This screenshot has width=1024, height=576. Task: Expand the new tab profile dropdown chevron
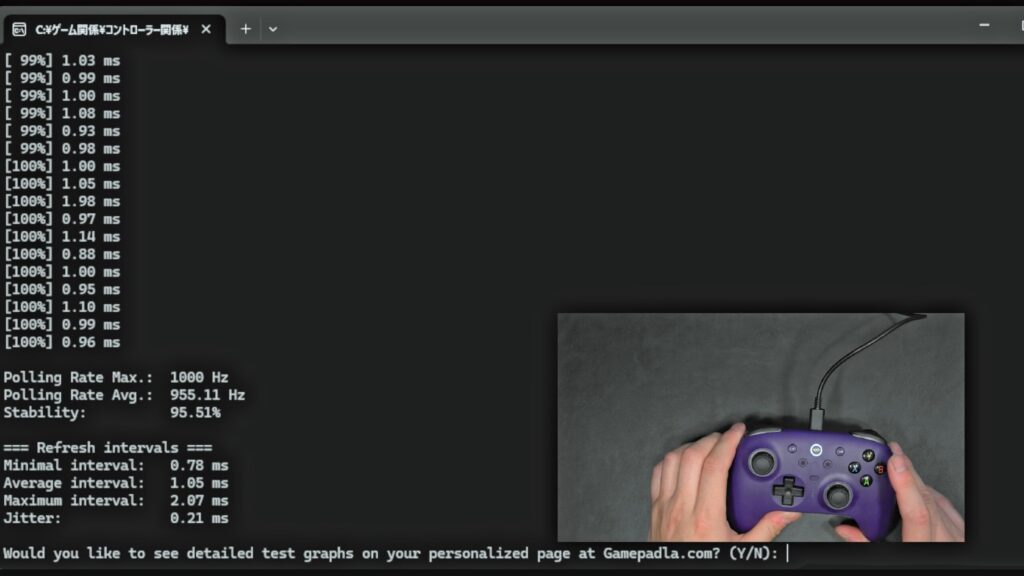[273, 29]
